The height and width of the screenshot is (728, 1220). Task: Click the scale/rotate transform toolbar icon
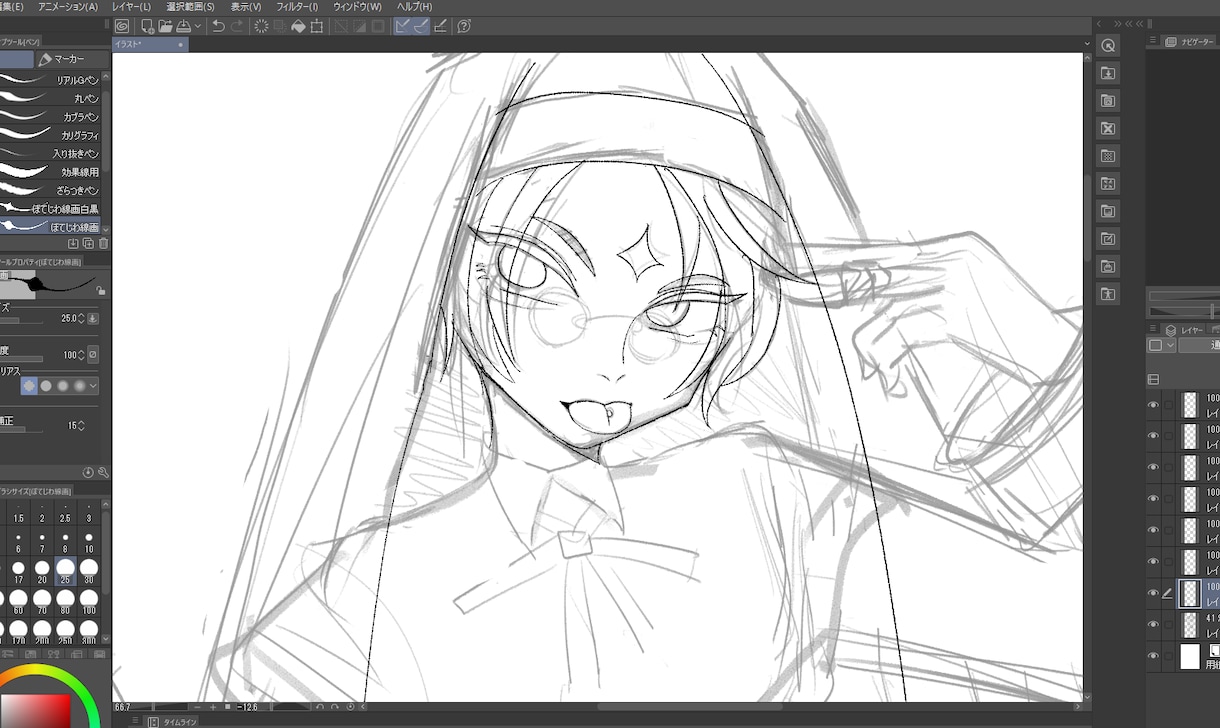317,26
